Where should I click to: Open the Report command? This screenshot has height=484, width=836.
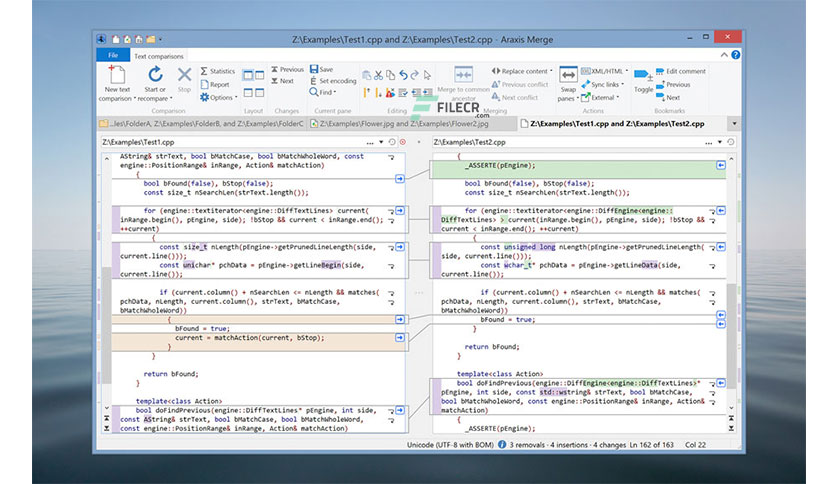pos(215,84)
